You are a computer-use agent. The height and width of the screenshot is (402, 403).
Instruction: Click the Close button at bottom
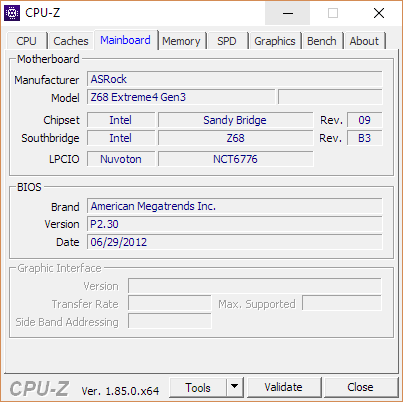(x=360, y=387)
